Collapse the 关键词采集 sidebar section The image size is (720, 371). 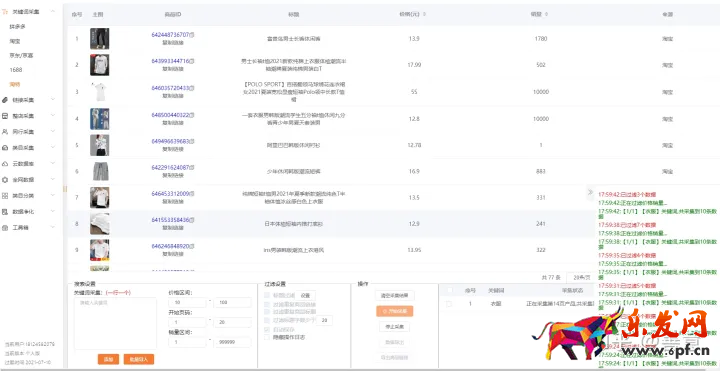[53, 11]
